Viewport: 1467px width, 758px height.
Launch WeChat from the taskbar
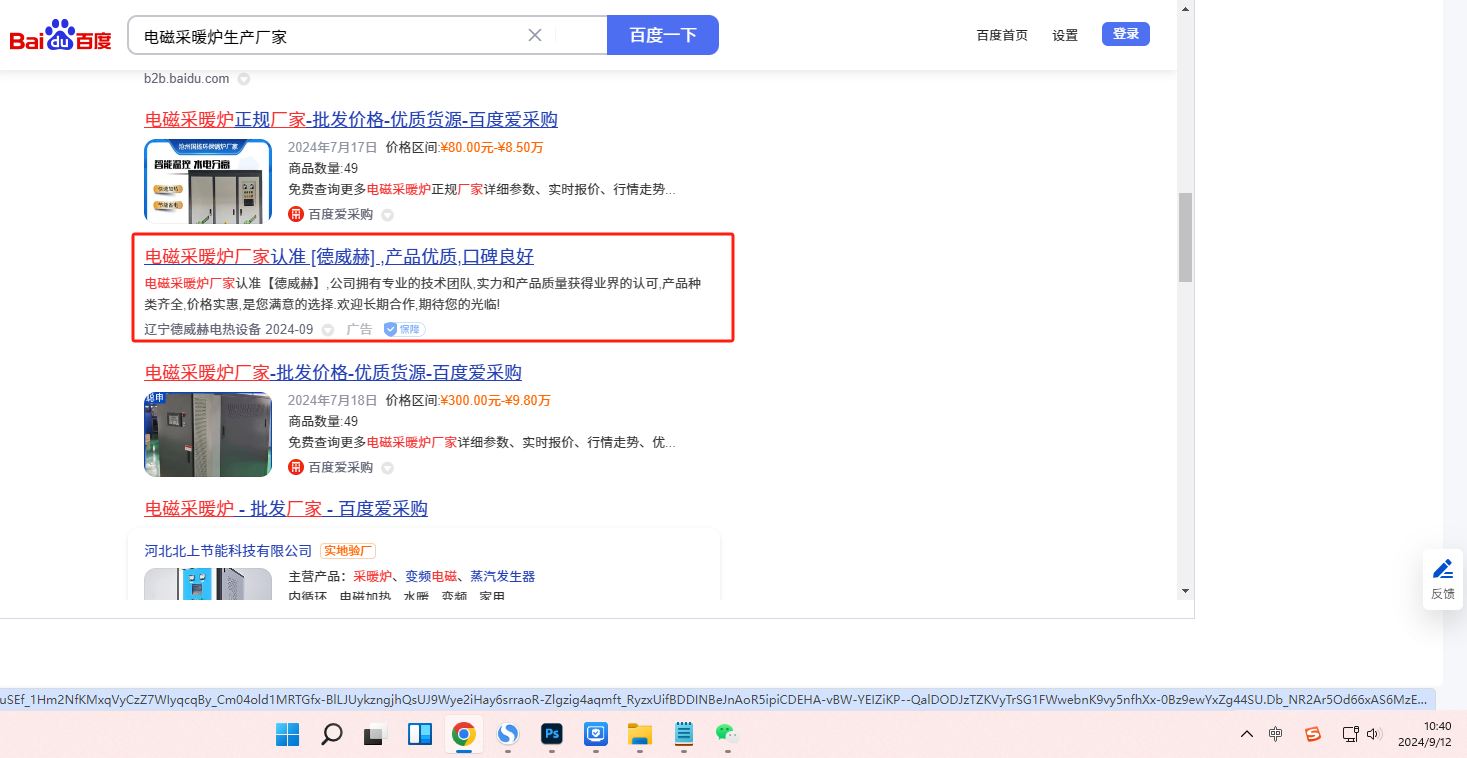point(726,735)
